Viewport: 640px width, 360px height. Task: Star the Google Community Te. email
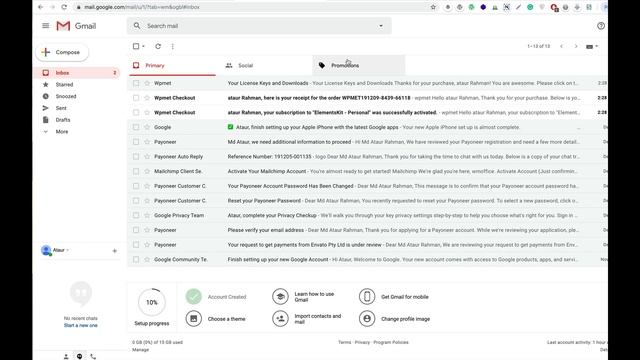click(147, 259)
